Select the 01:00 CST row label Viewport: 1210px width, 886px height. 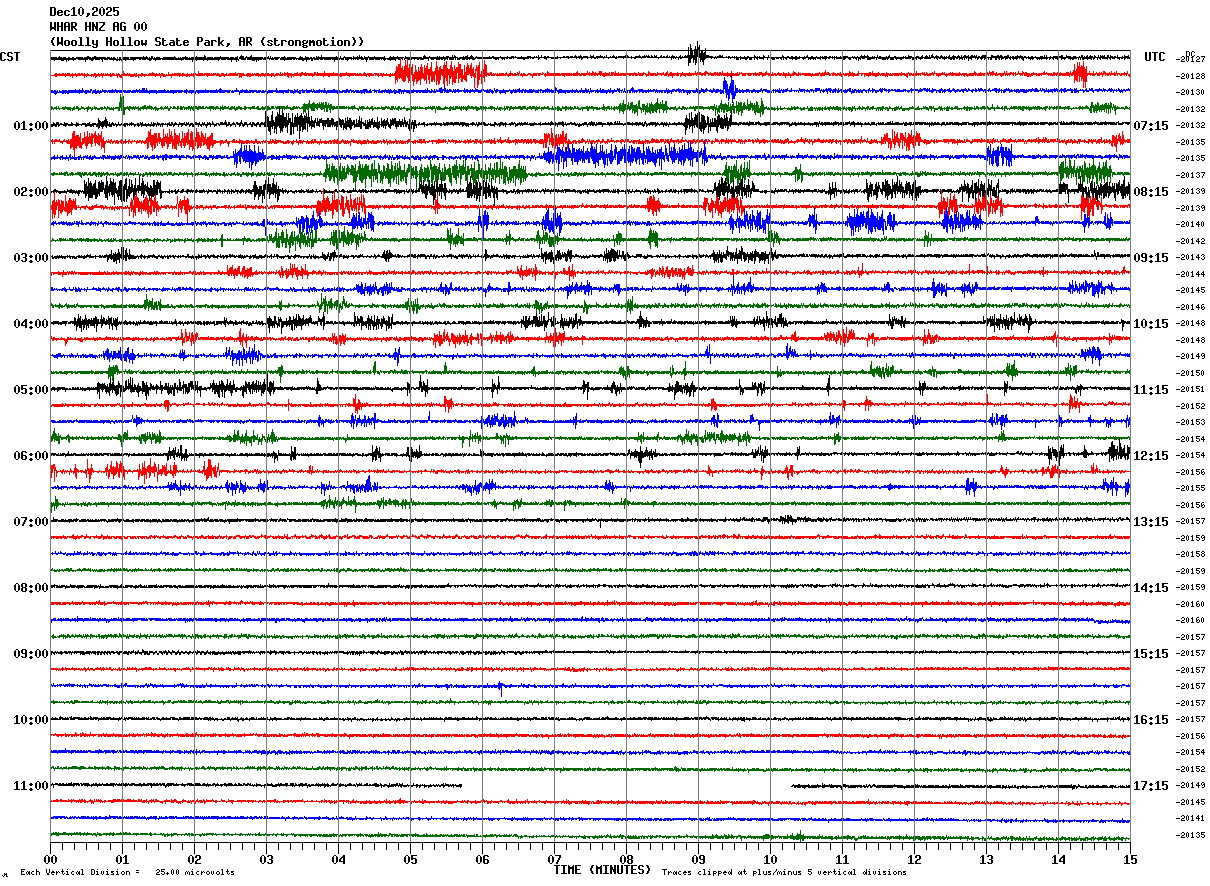[31, 126]
